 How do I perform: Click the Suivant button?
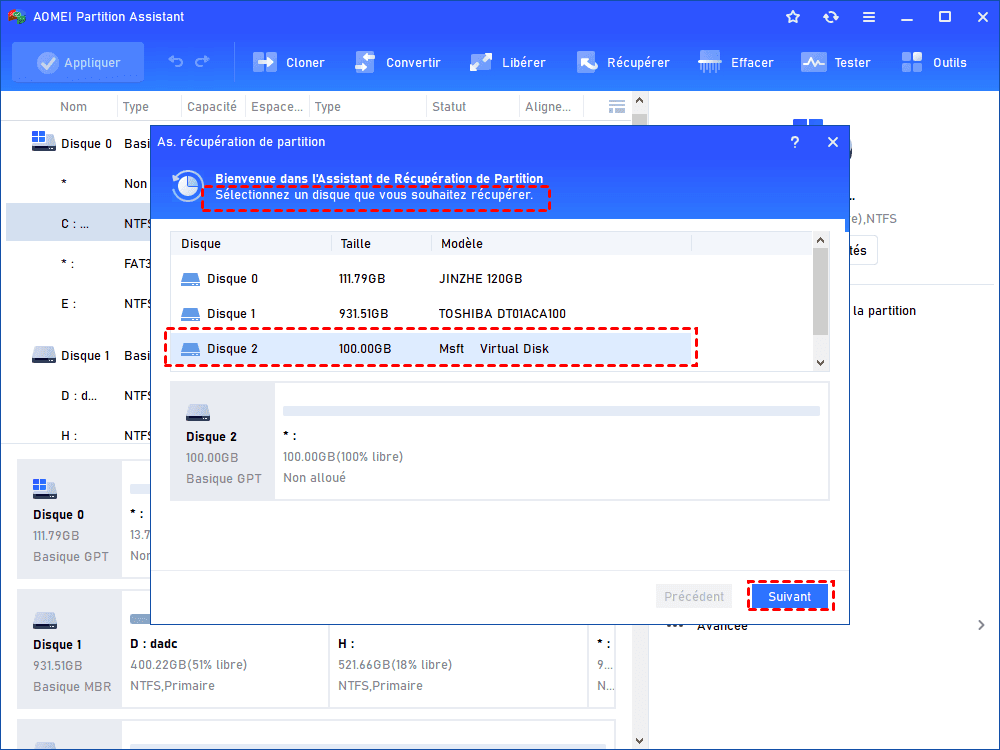[790, 596]
